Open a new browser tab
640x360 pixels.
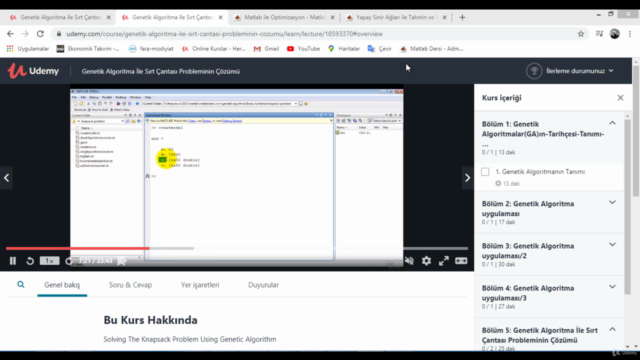point(462,18)
